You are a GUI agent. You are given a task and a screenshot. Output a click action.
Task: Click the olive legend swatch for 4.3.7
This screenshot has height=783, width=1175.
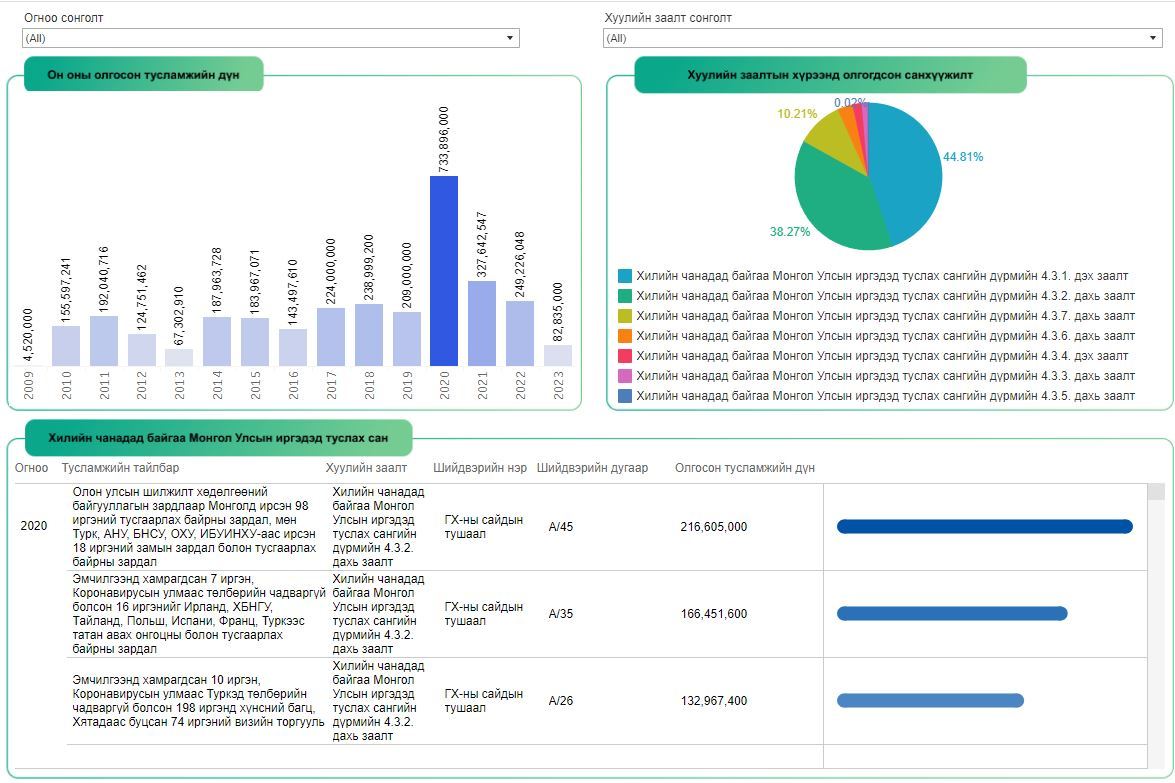click(625, 316)
